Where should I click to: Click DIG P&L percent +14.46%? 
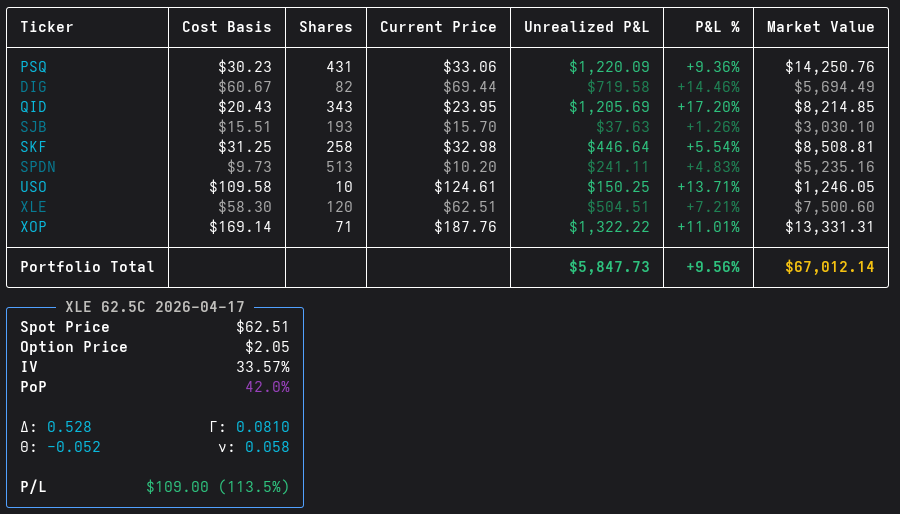708,87
